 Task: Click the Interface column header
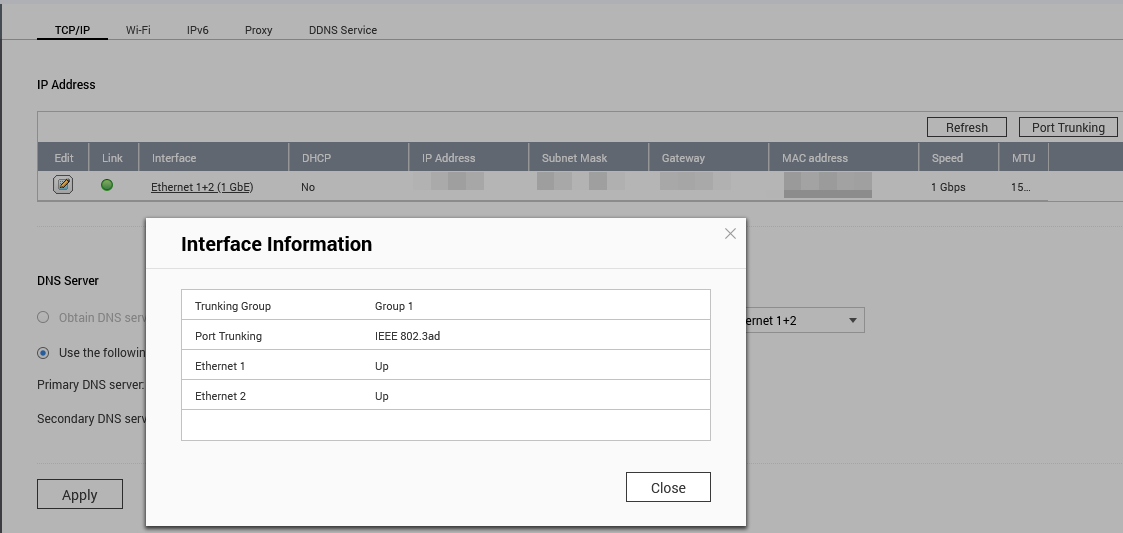click(174, 158)
